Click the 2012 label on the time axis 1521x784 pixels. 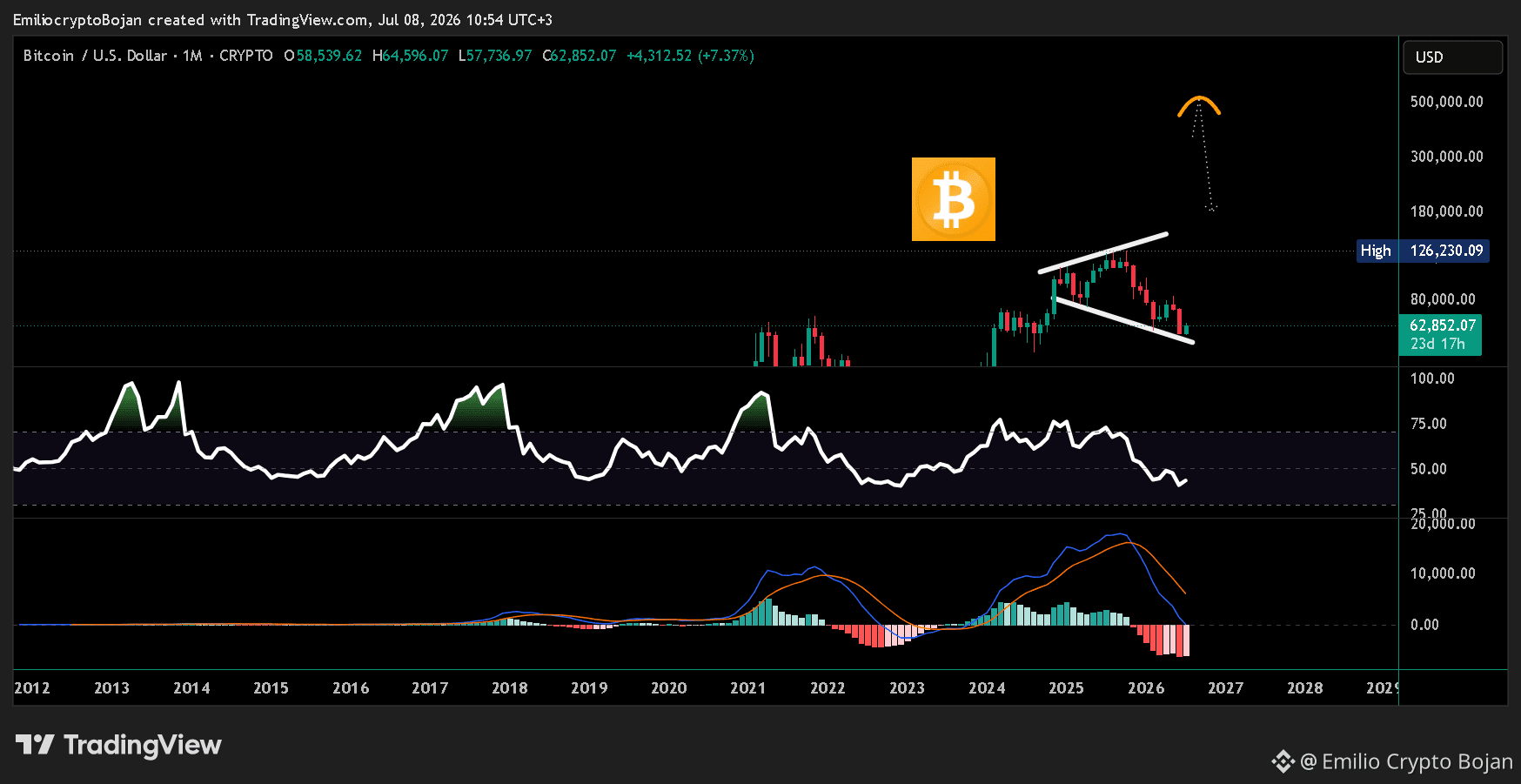[x=32, y=688]
